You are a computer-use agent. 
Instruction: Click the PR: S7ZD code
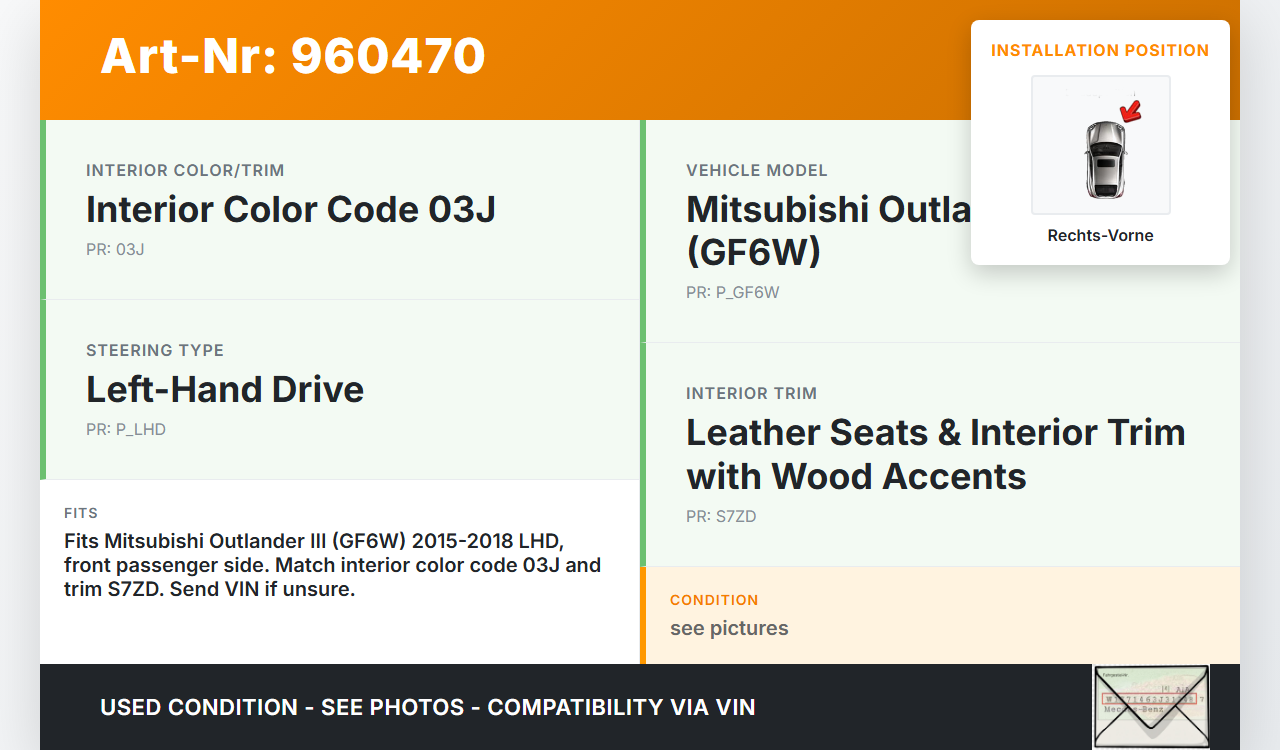click(721, 516)
